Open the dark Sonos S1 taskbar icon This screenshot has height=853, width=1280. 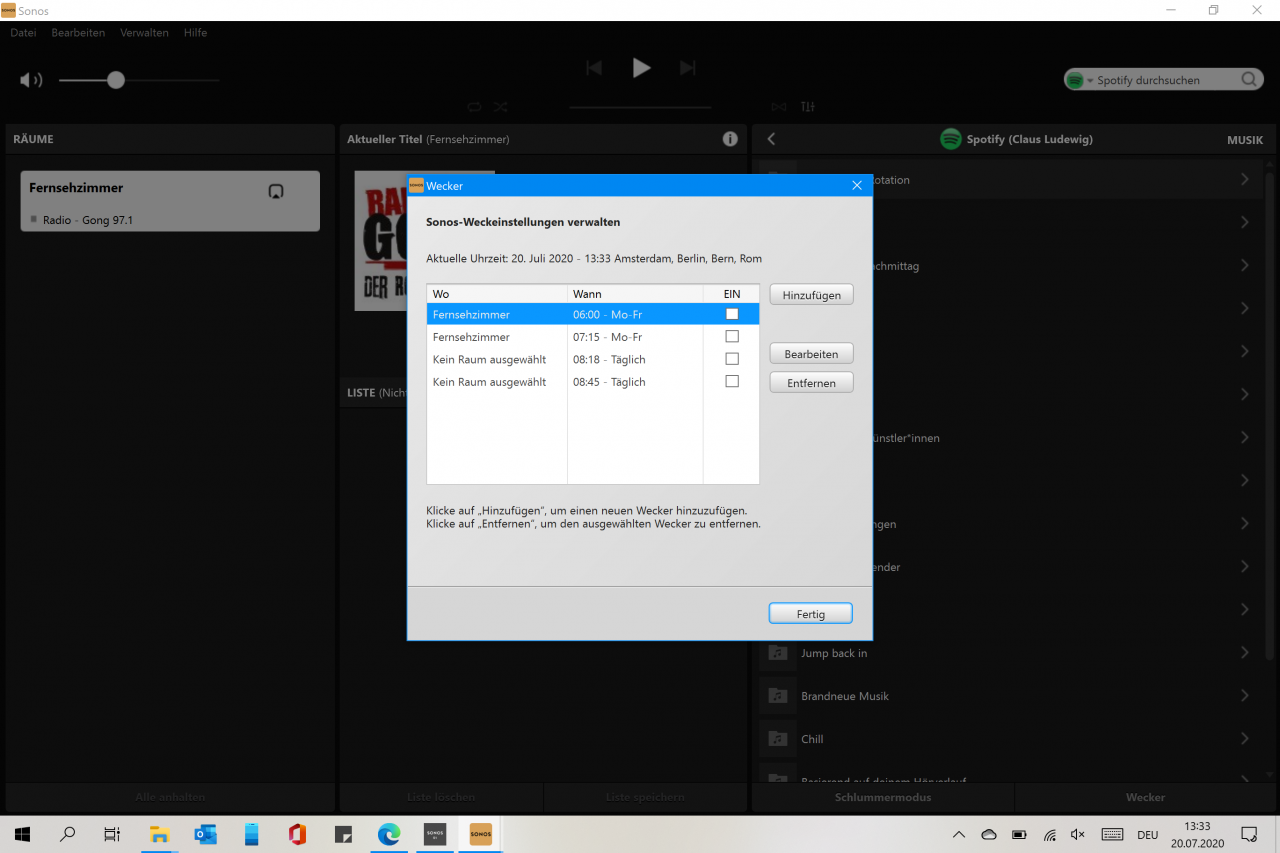(x=435, y=834)
